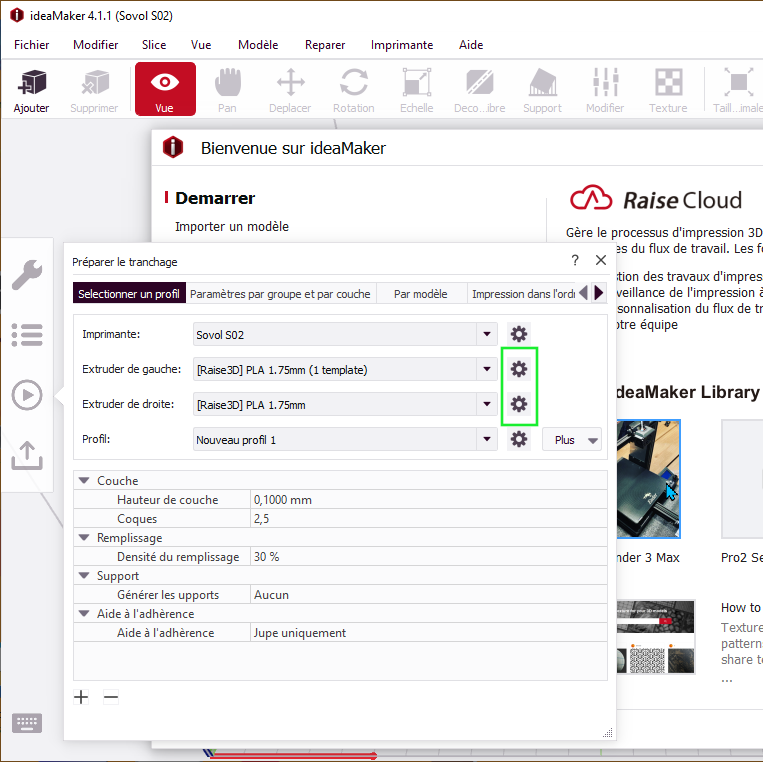The image size is (763, 762).
Task: Activate the Vue eye tool
Action: click(x=165, y=89)
